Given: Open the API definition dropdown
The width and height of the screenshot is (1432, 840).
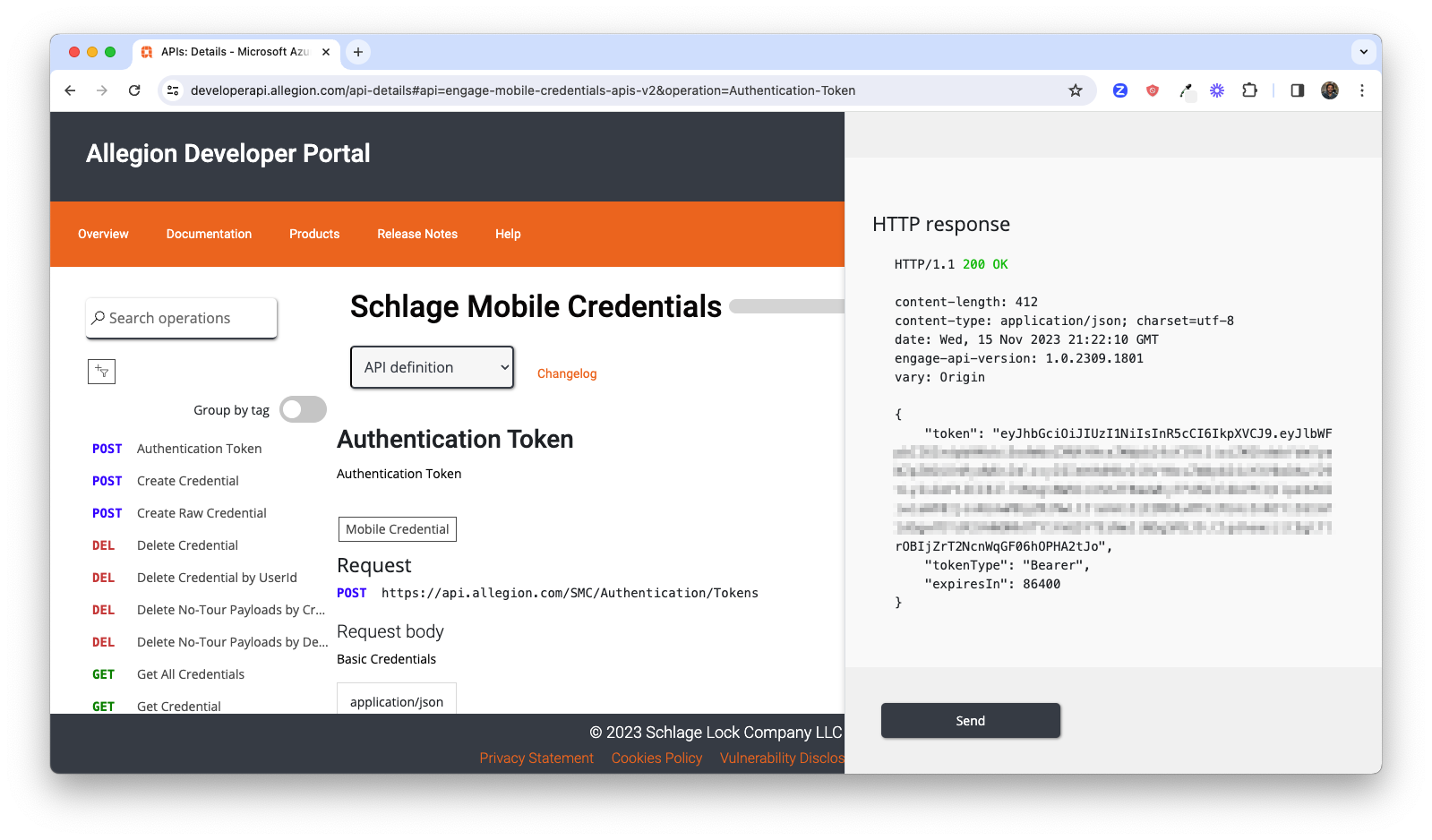Looking at the screenshot, I should click(x=432, y=367).
